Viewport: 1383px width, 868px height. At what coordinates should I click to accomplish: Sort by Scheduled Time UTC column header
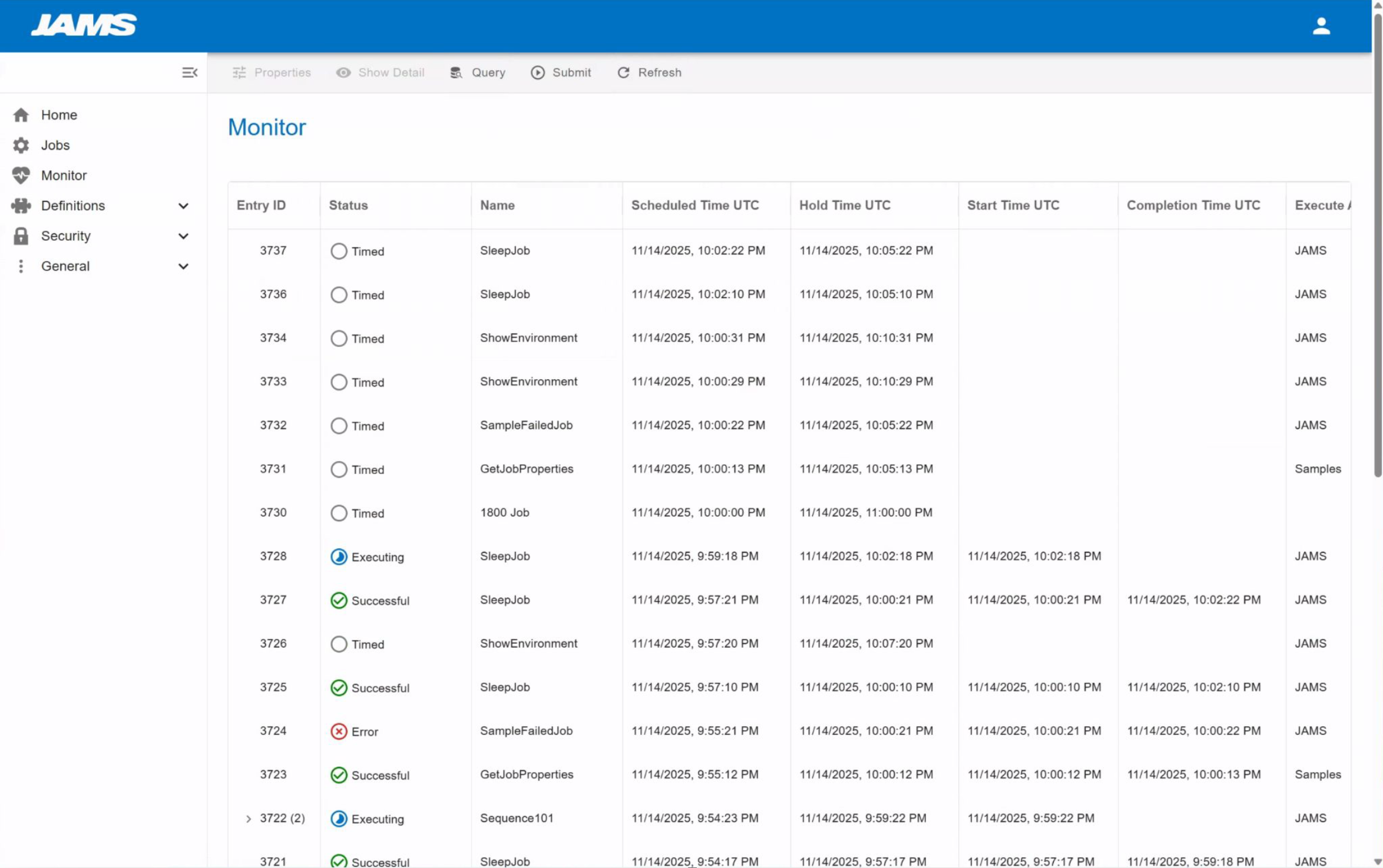[x=695, y=205]
